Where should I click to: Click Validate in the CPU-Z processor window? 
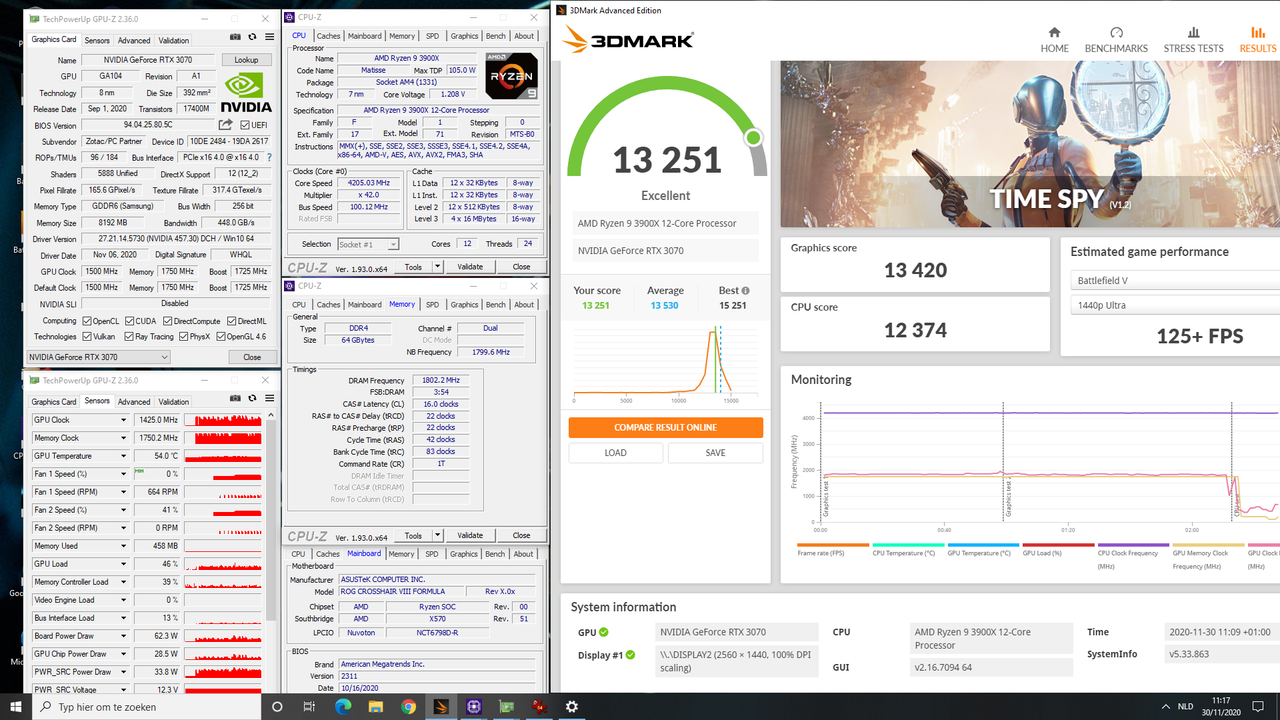(x=470, y=267)
